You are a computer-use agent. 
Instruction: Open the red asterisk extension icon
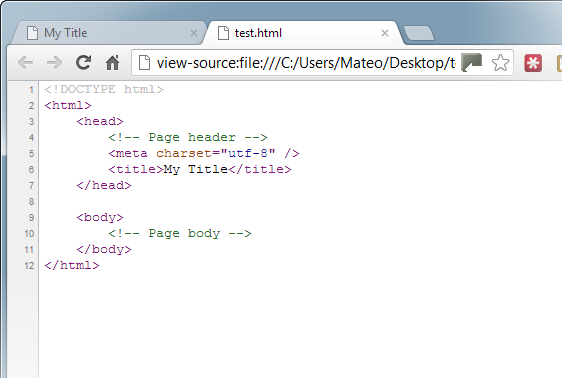tap(533, 63)
